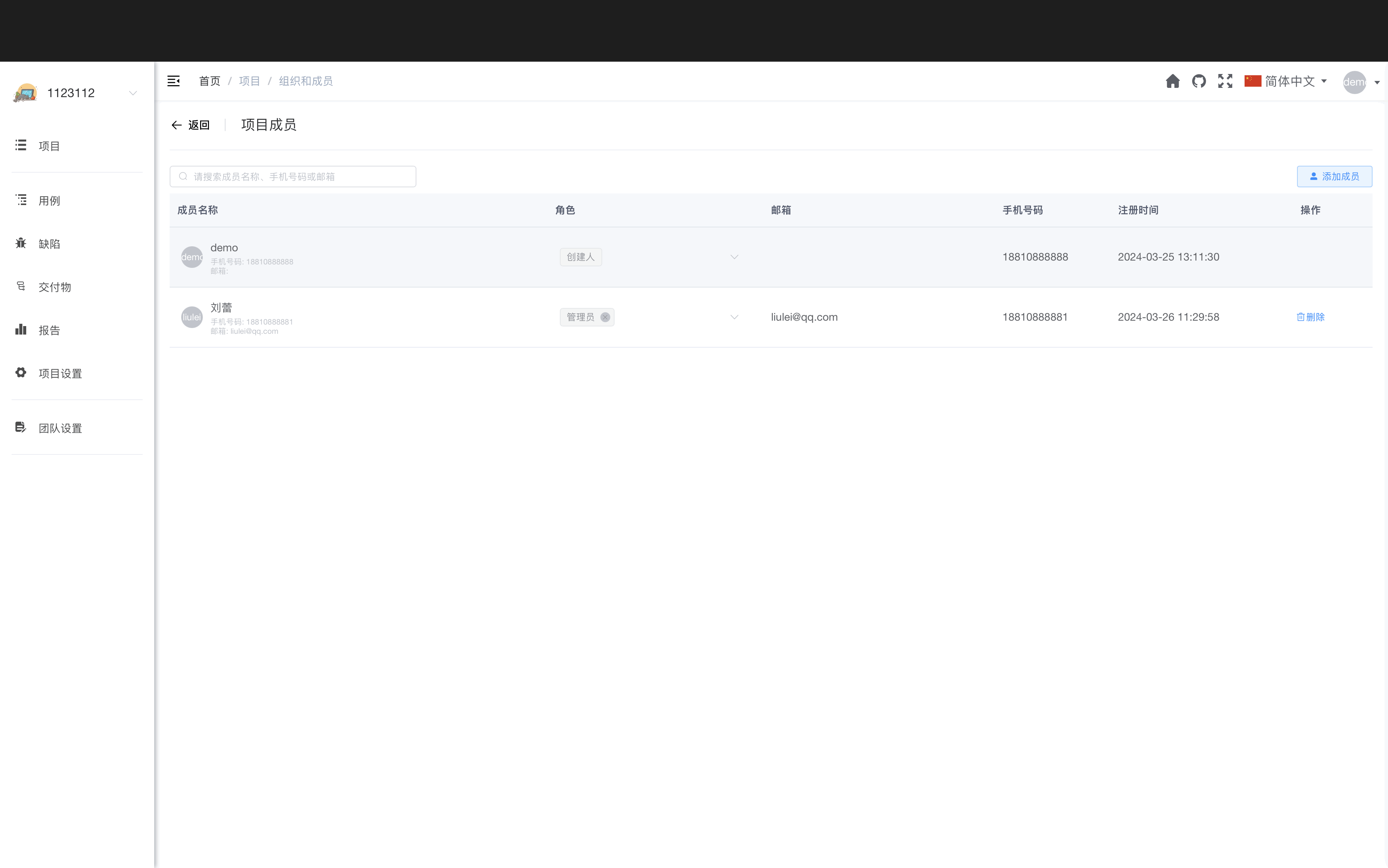Open 报告 in sidebar
Viewport: 1388px width, 868px height.
tap(49, 330)
